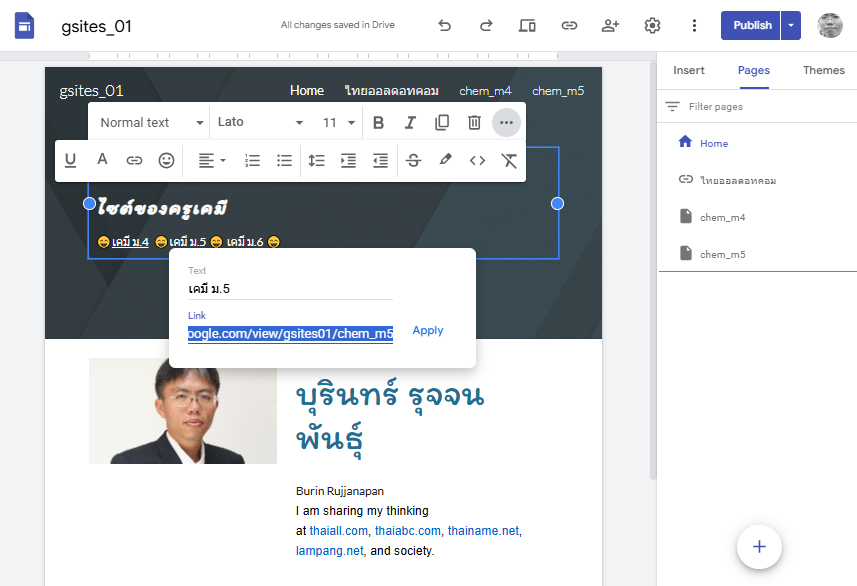This screenshot has width=857, height=586.
Task: Insert emoji using the smiley icon
Action: point(166,160)
